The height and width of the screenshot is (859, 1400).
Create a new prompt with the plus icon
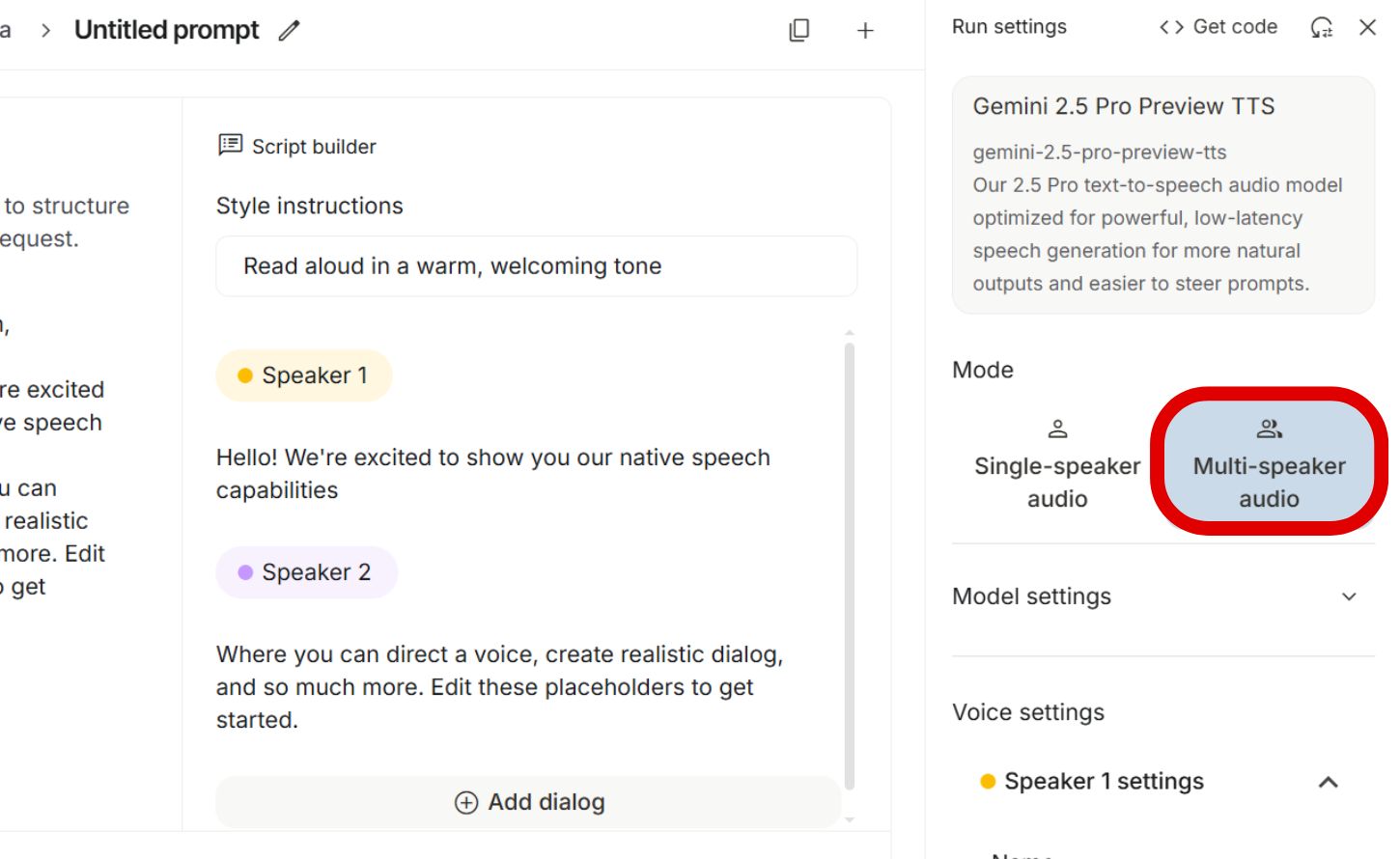point(864,30)
